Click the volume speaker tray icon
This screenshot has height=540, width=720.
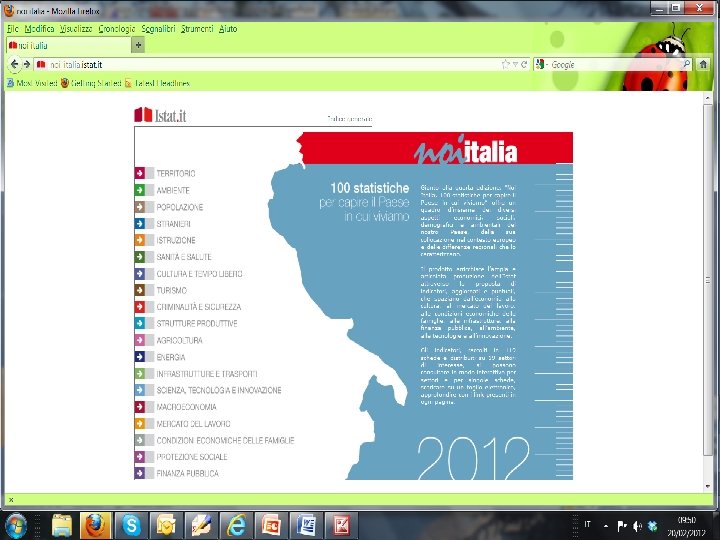[637, 526]
